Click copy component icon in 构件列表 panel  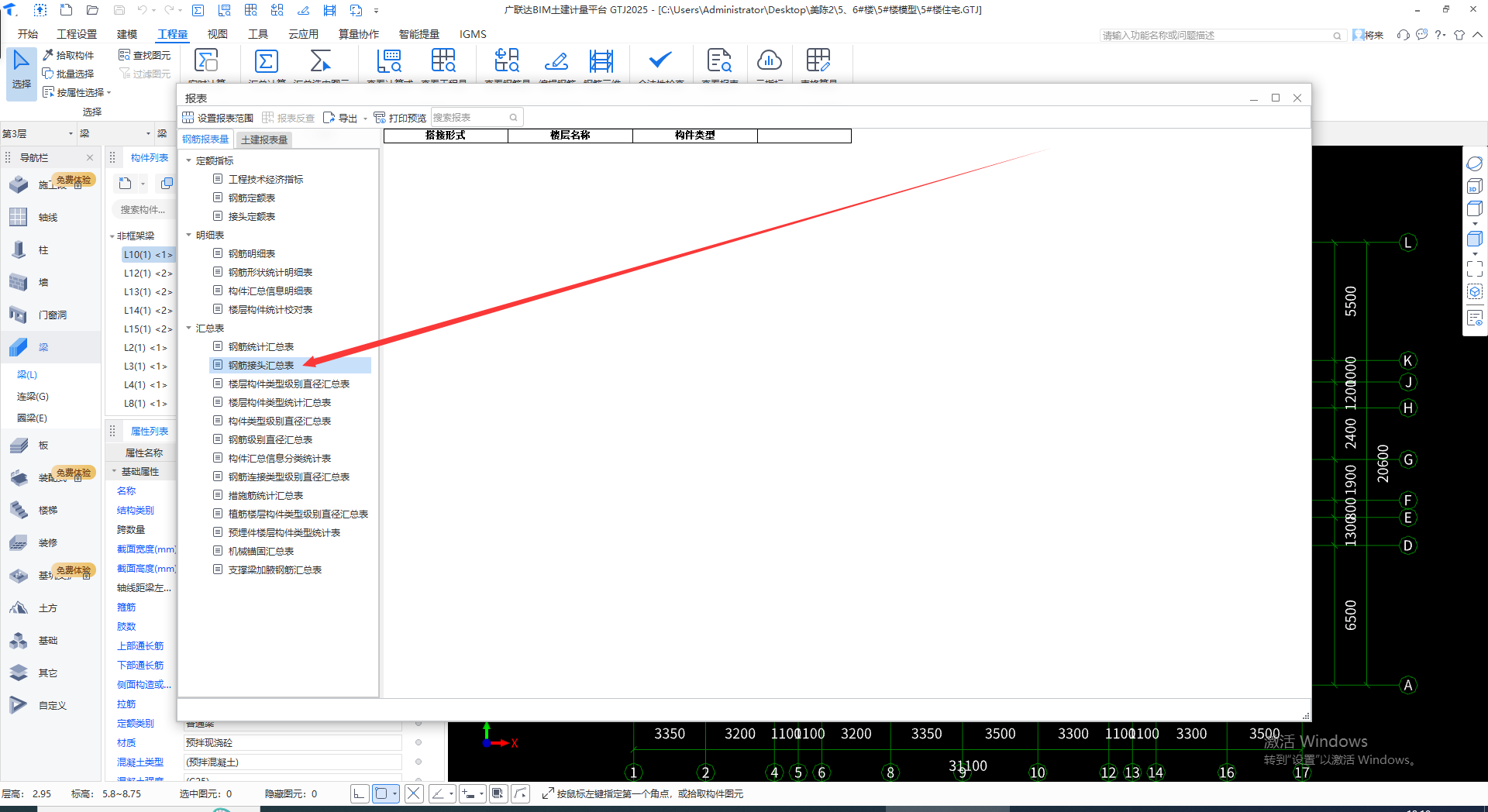pos(167,184)
